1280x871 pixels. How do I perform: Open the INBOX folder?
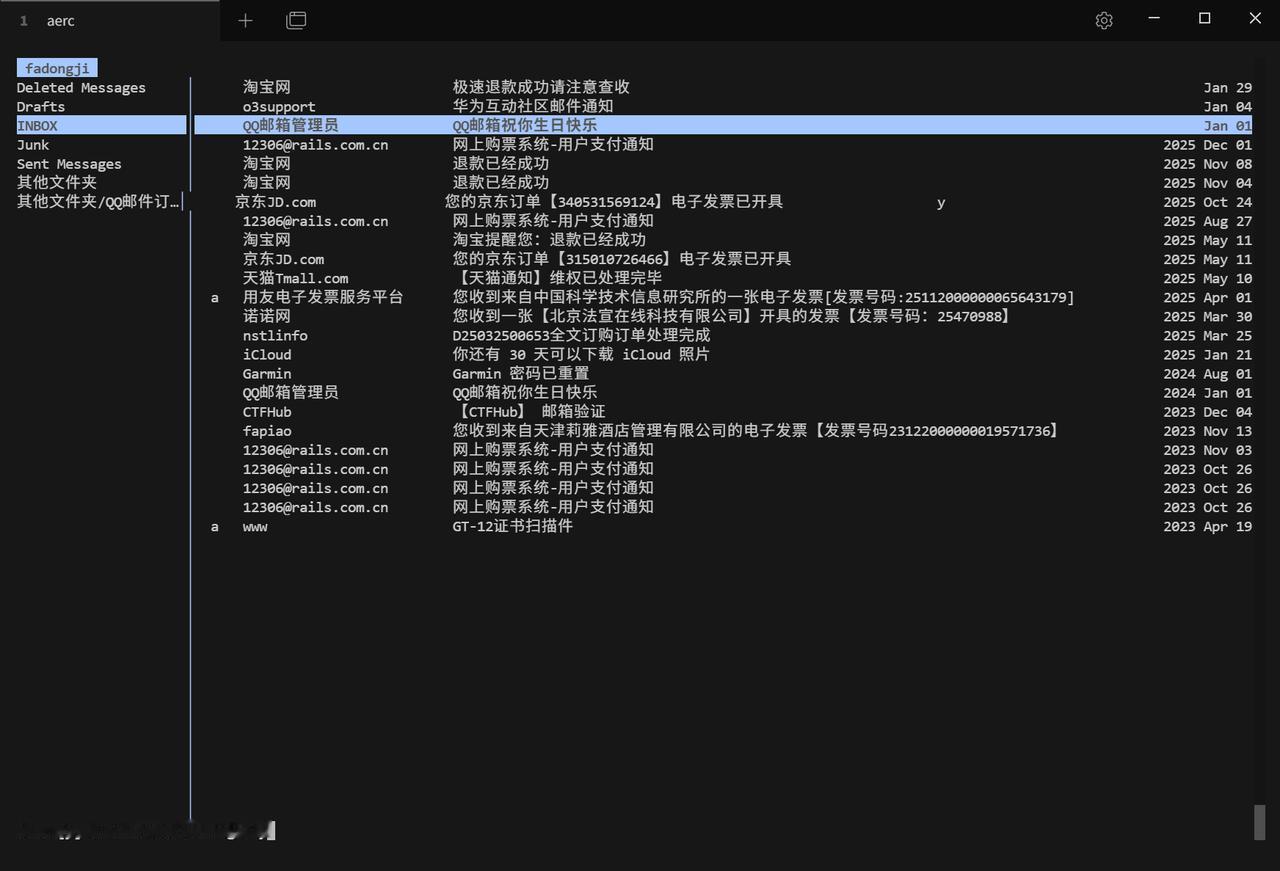pos(38,125)
